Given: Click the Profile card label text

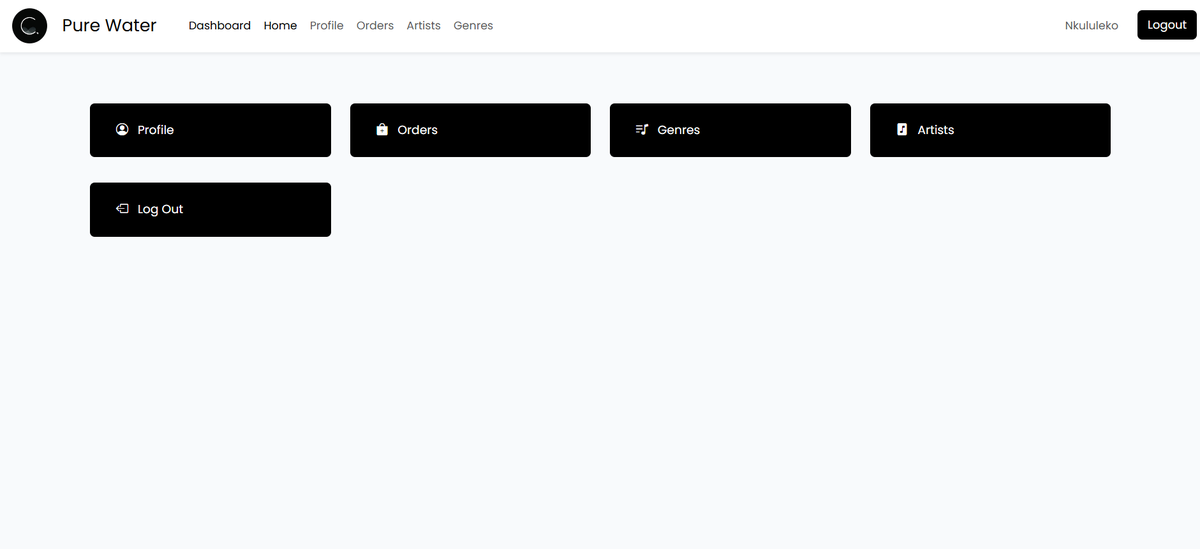Looking at the screenshot, I should click(x=156, y=130).
